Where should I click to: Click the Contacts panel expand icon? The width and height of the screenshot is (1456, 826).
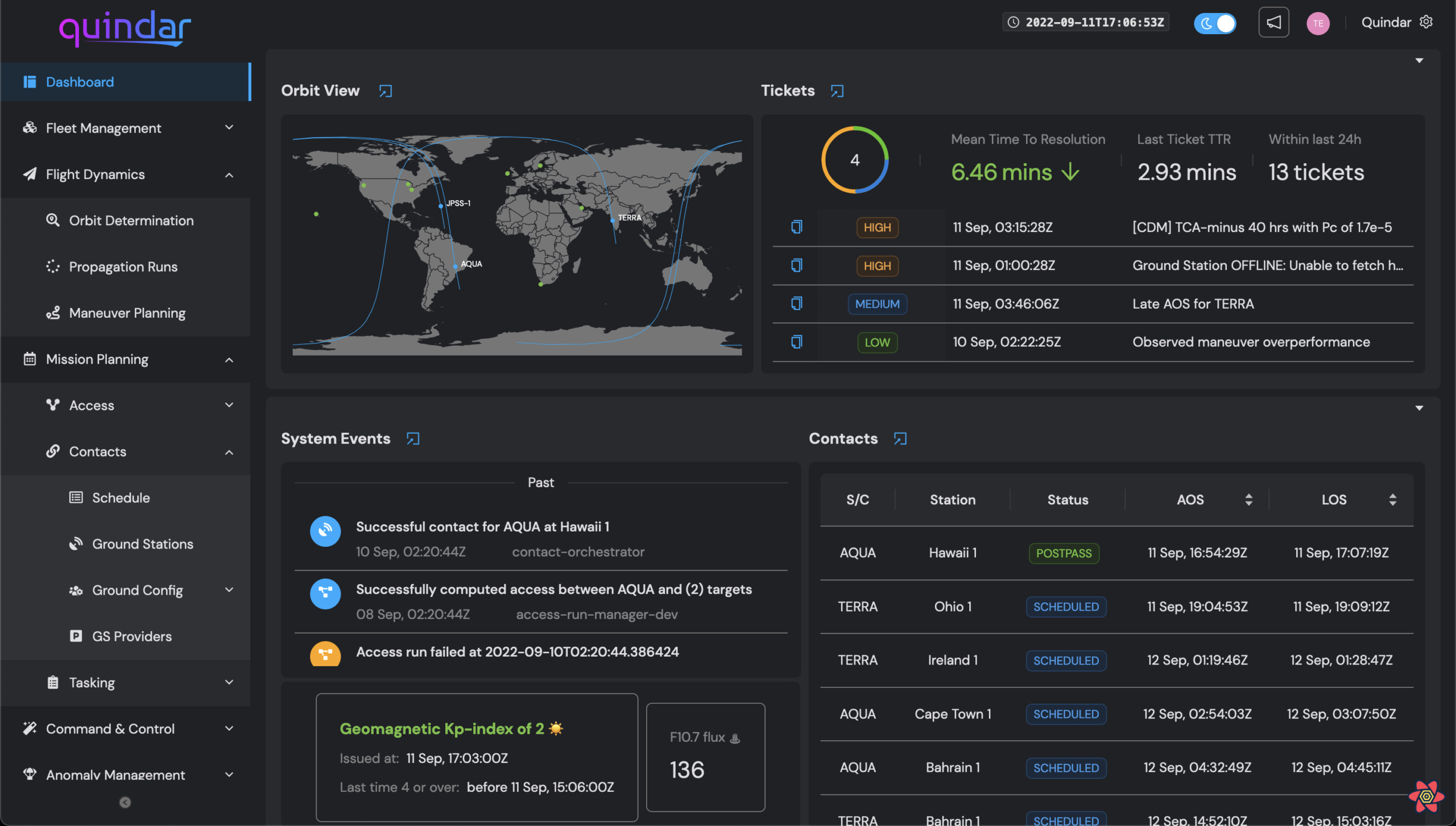click(900, 439)
